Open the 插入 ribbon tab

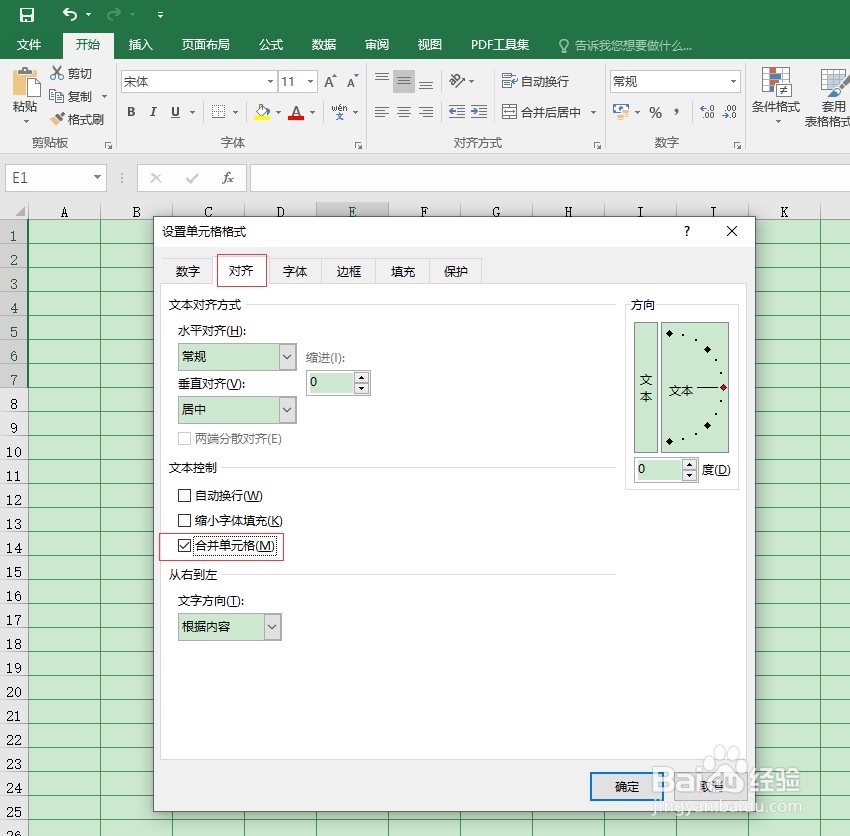(x=140, y=44)
